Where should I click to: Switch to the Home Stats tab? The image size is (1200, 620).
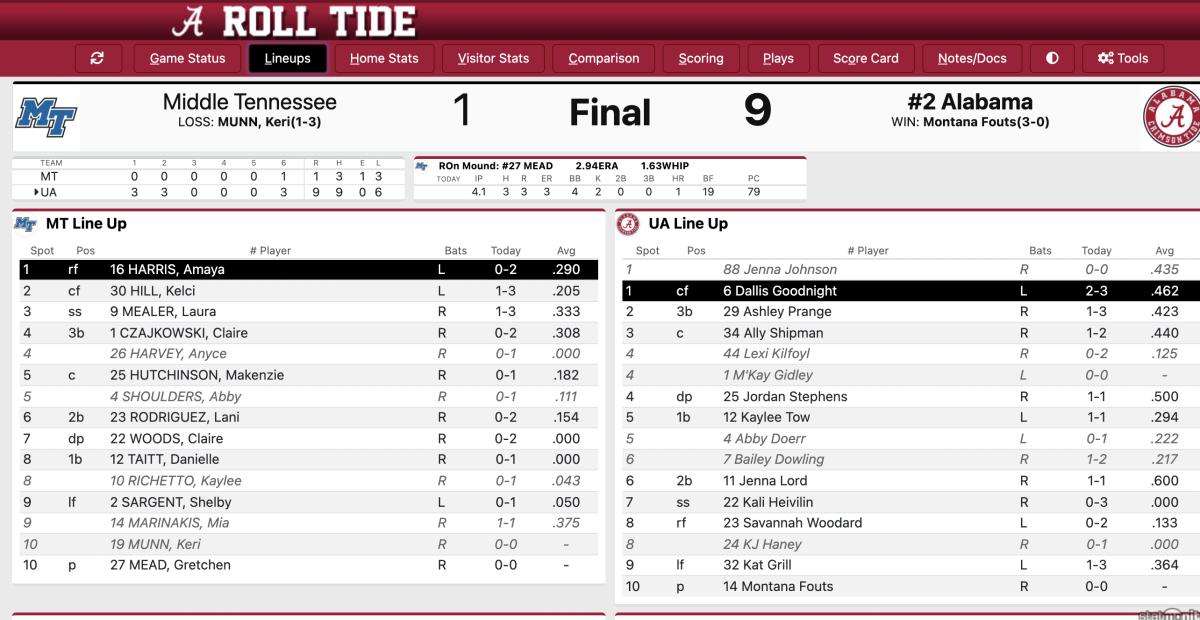384,58
